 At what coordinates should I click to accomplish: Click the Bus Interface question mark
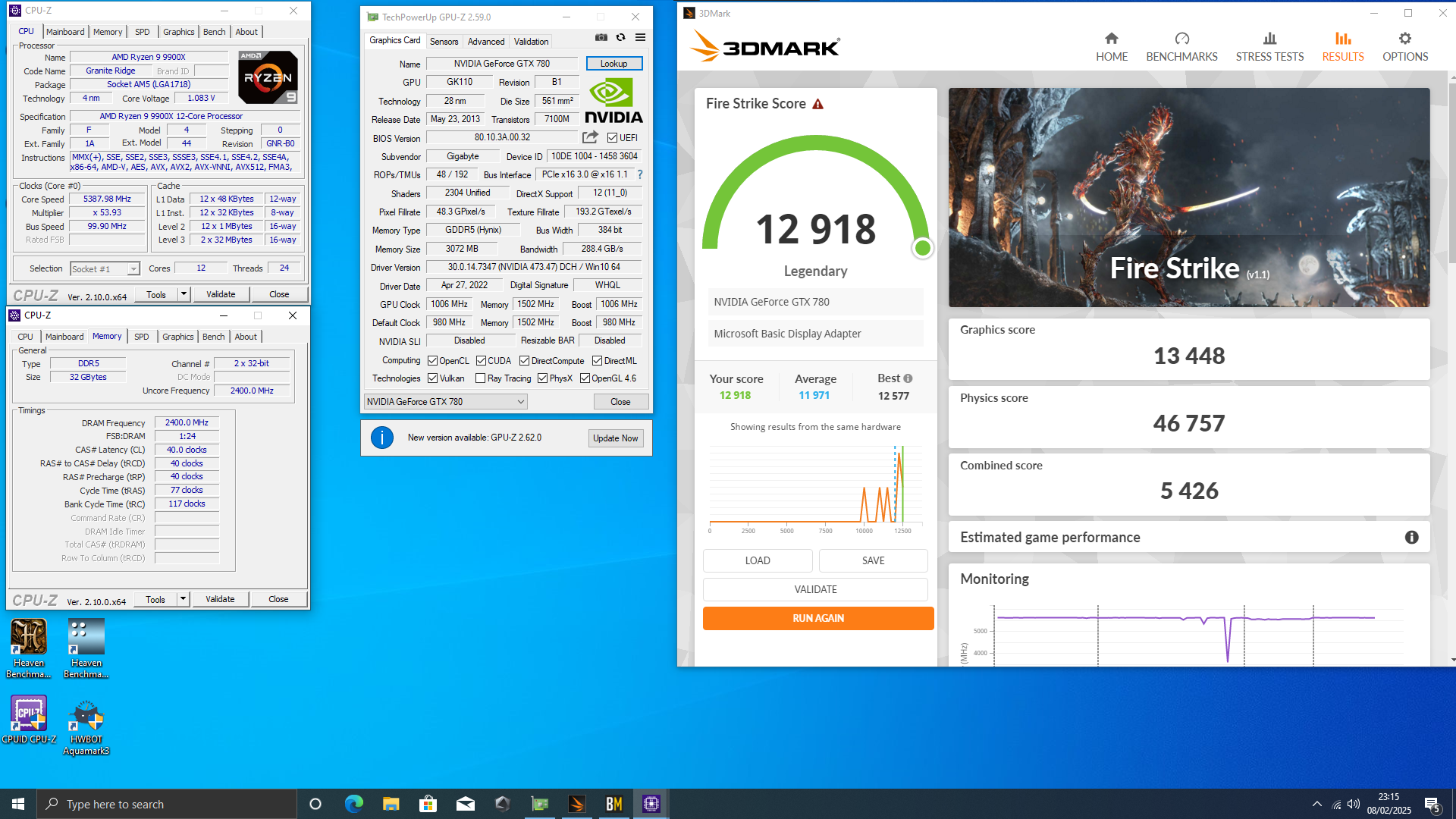[640, 174]
